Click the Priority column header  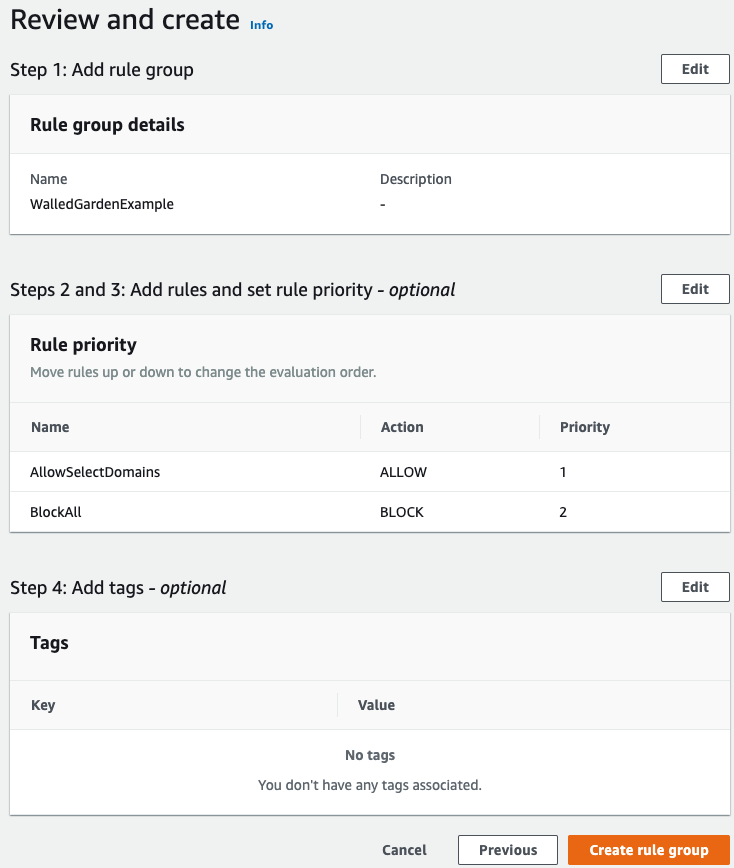click(x=585, y=427)
